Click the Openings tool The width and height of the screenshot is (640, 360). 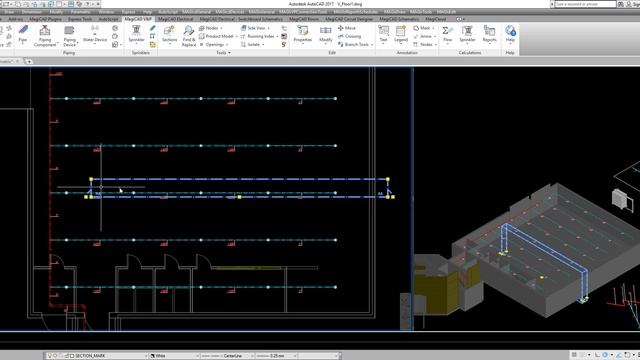[x=214, y=44]
